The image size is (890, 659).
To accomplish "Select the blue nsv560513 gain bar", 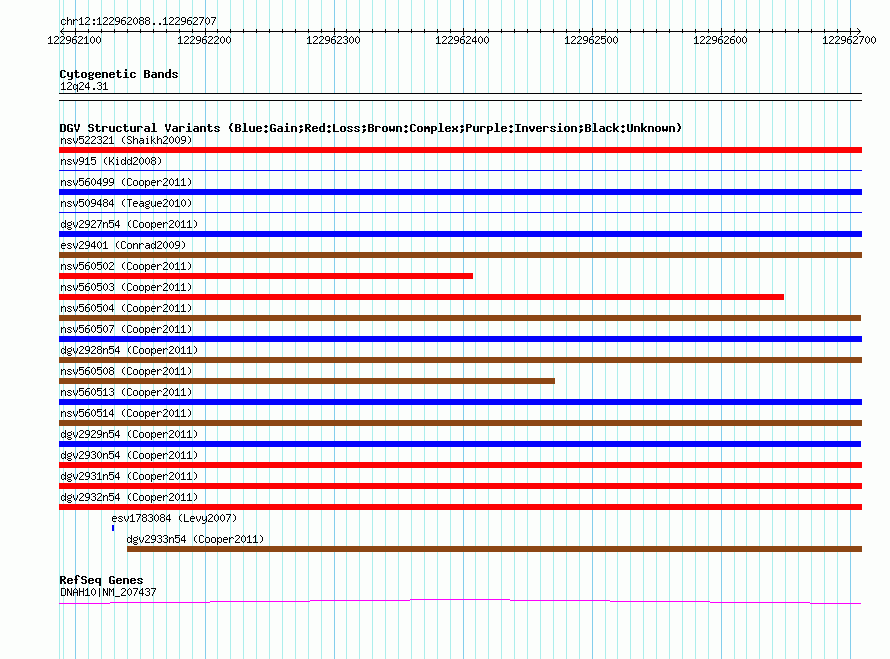I will pos(460,402).
